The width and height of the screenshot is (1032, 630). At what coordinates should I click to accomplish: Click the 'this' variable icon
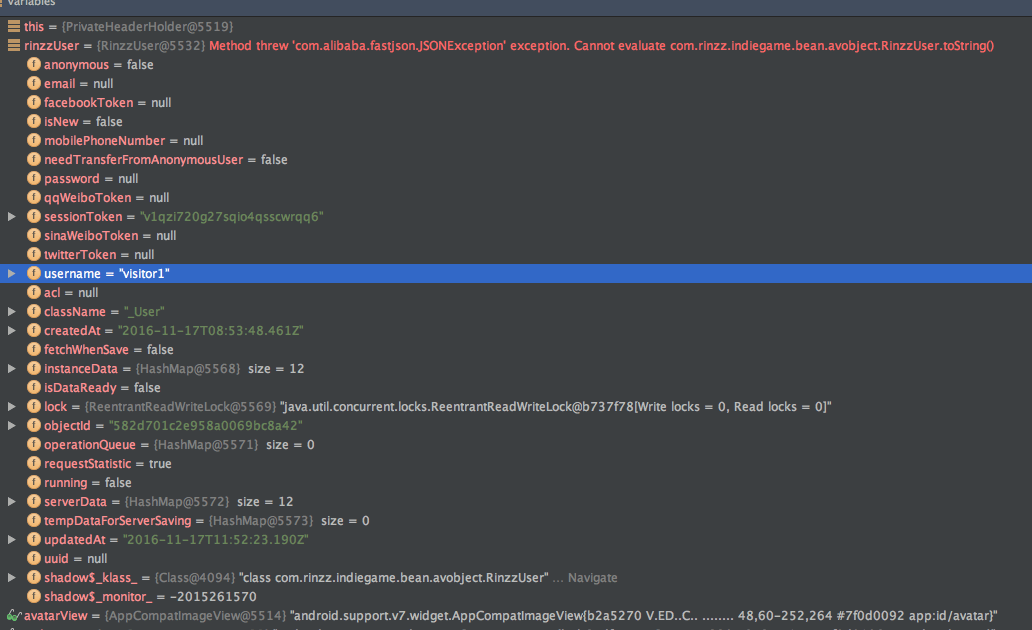(13, 27)
